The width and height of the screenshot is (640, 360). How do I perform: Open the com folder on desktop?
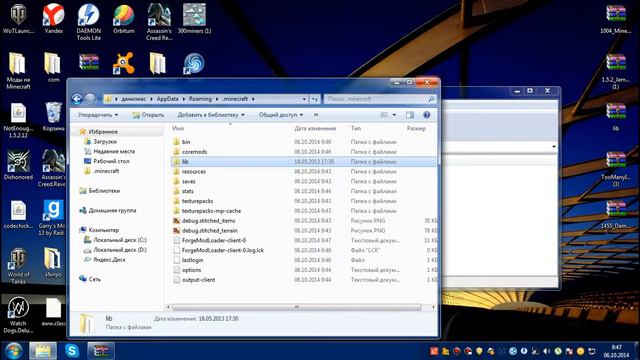[x=53, y=67]
